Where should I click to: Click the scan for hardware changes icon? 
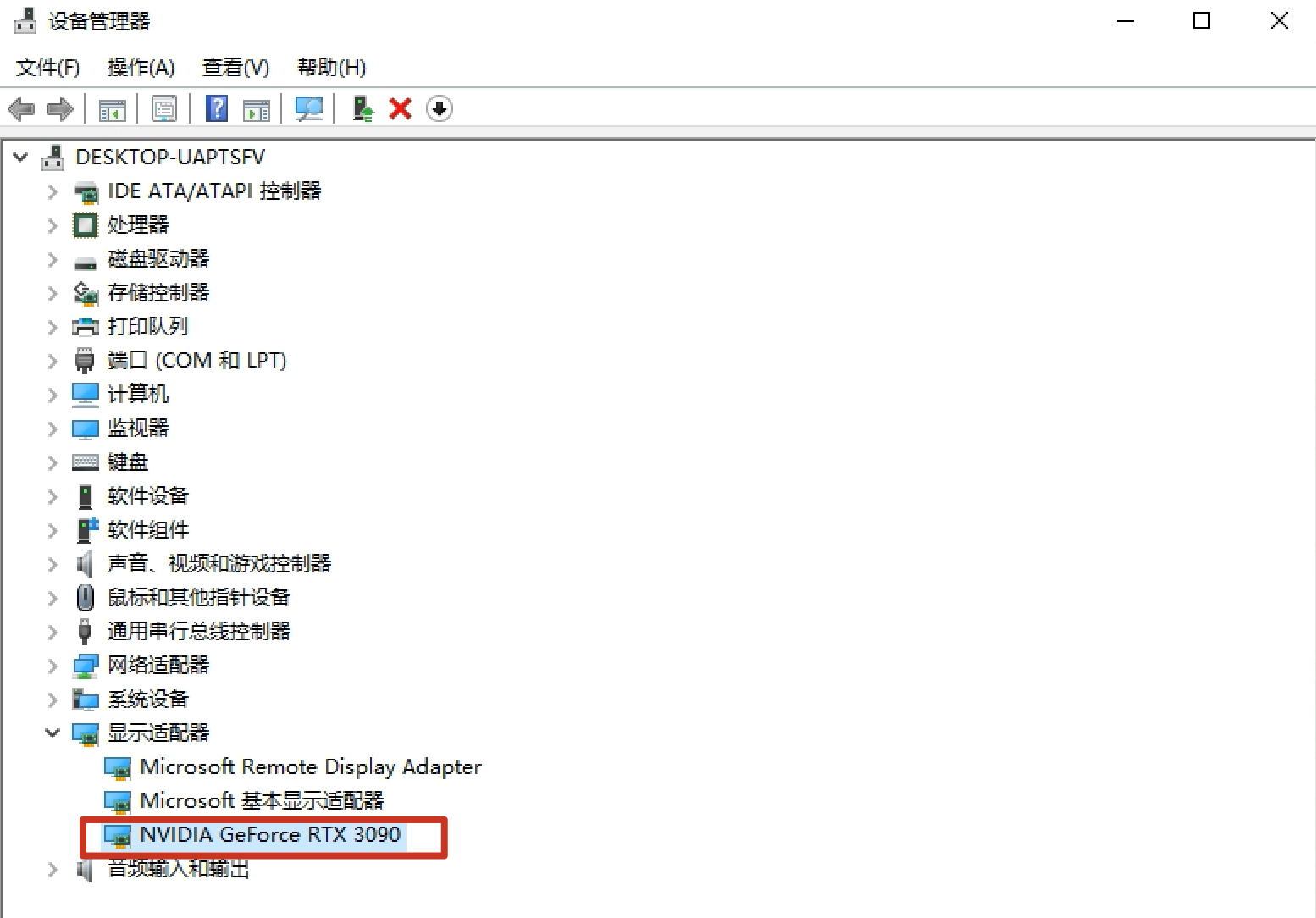(x=308, y=109)
